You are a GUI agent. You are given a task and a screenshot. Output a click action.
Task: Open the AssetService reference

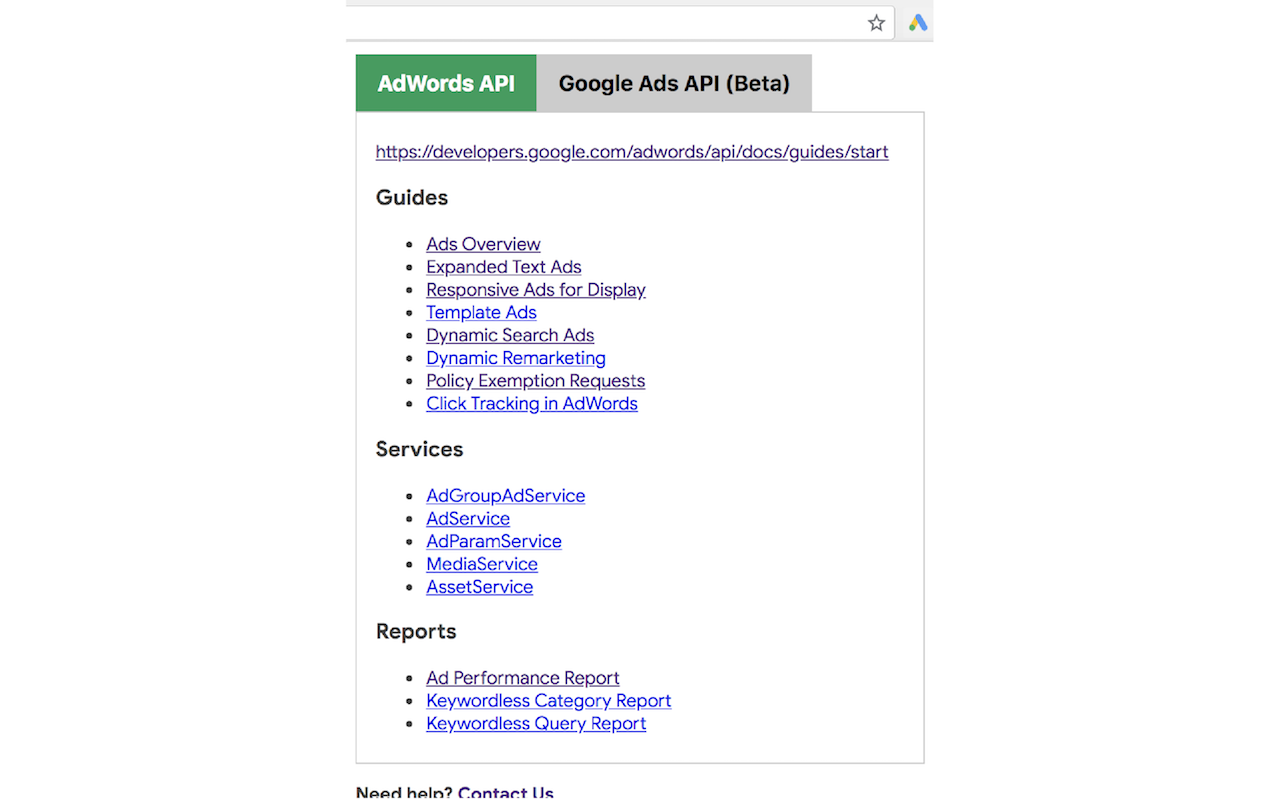point(479,587)
